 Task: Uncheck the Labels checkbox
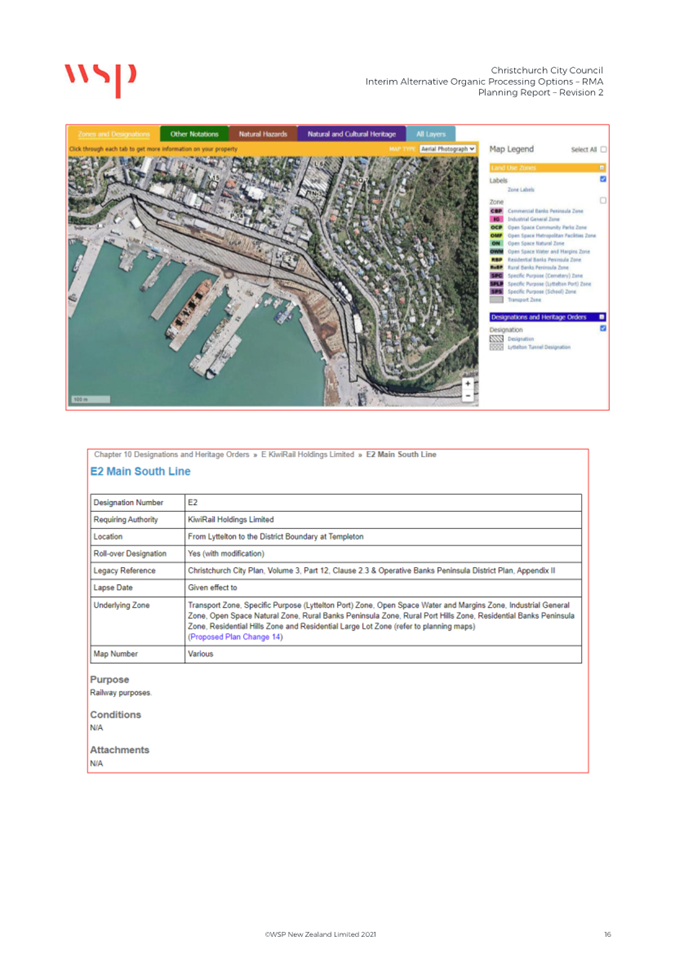tap(603, 179)
